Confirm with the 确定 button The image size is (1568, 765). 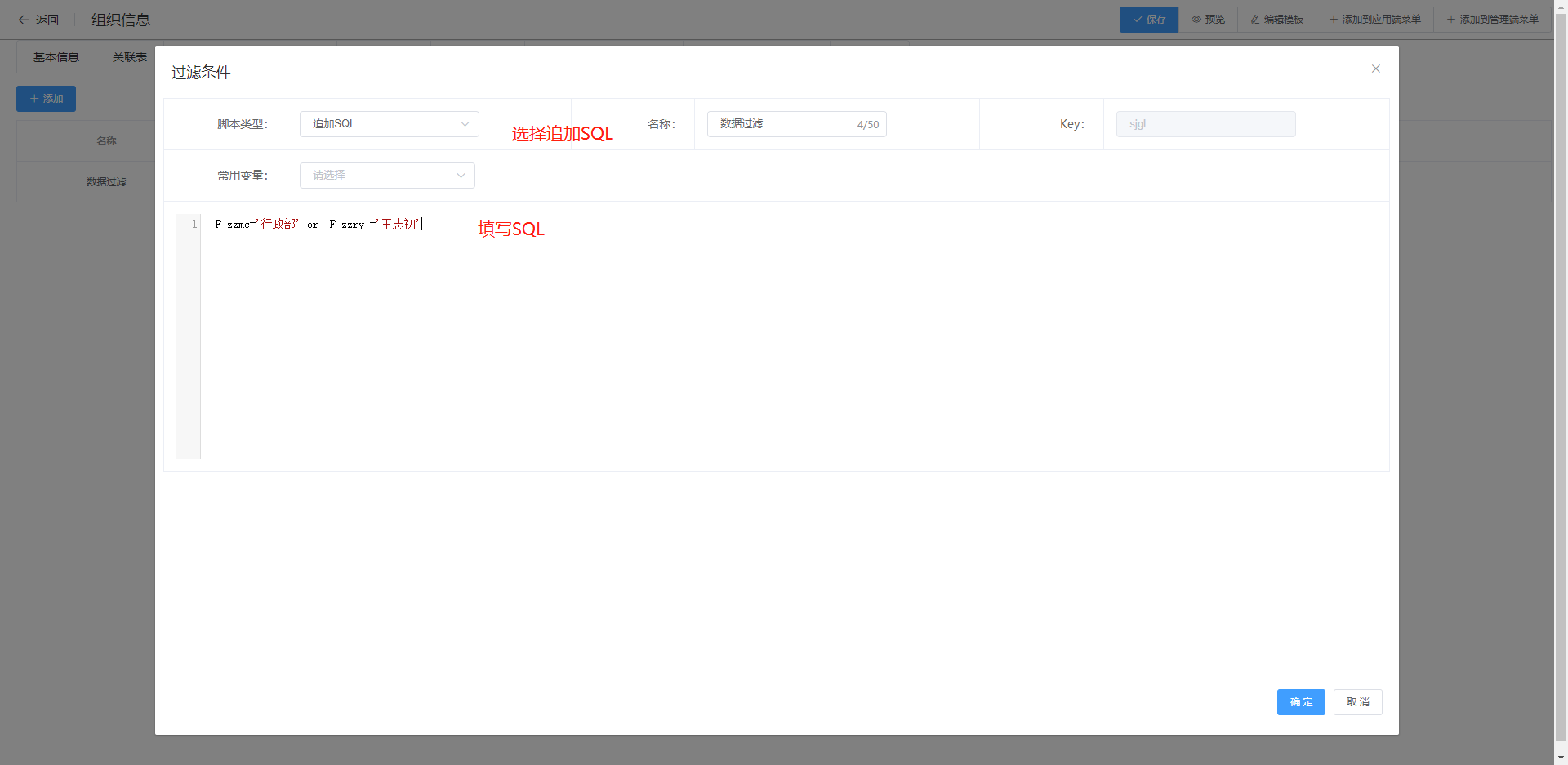coord(1301,702)
